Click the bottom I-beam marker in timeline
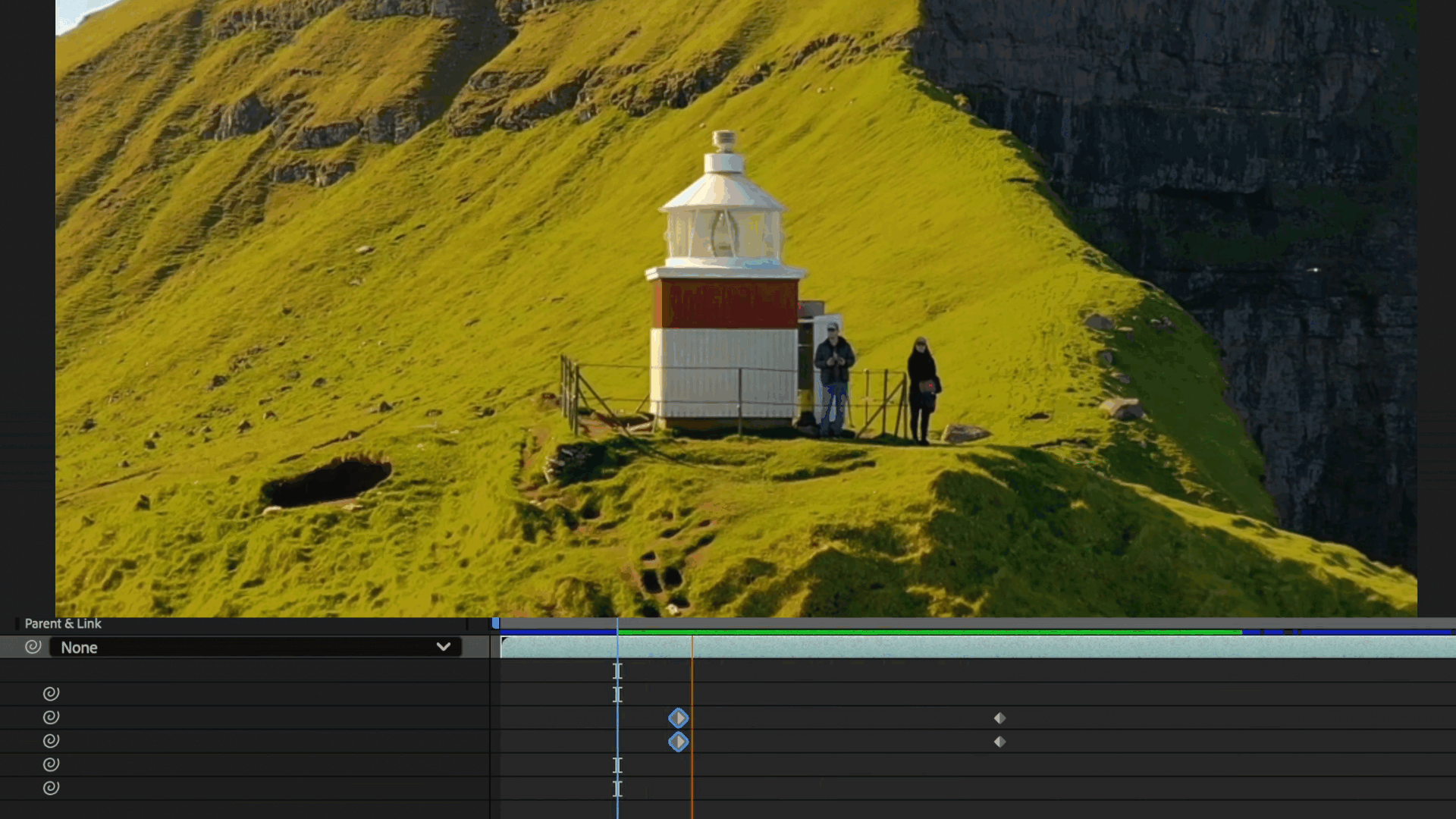The height and width of the screenshot is (819, 1456). [x=617, y=789]
